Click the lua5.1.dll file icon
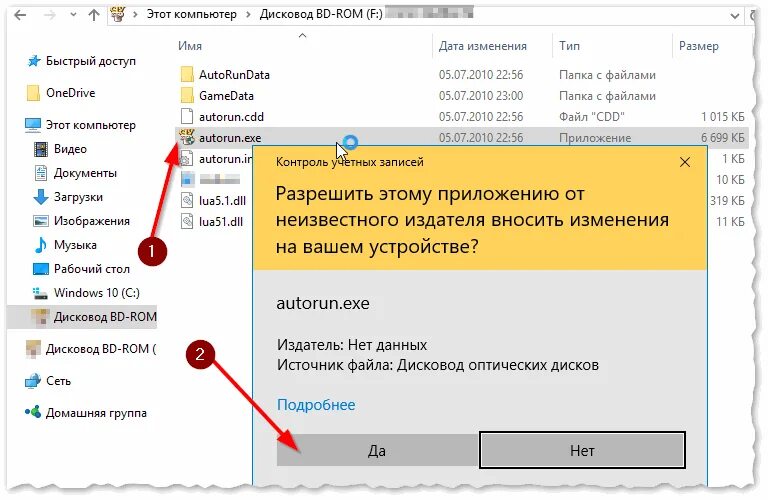This screenshot has height=500, width=768. [187, 201]
